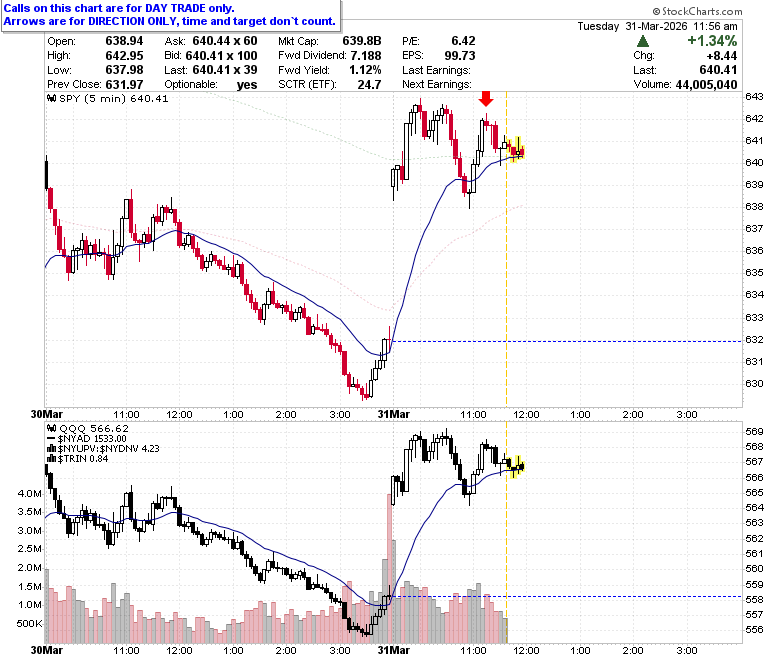Screen dimensions: 780x659
Task: Click the +1.34% percent change value
Action: pos(712,41)
